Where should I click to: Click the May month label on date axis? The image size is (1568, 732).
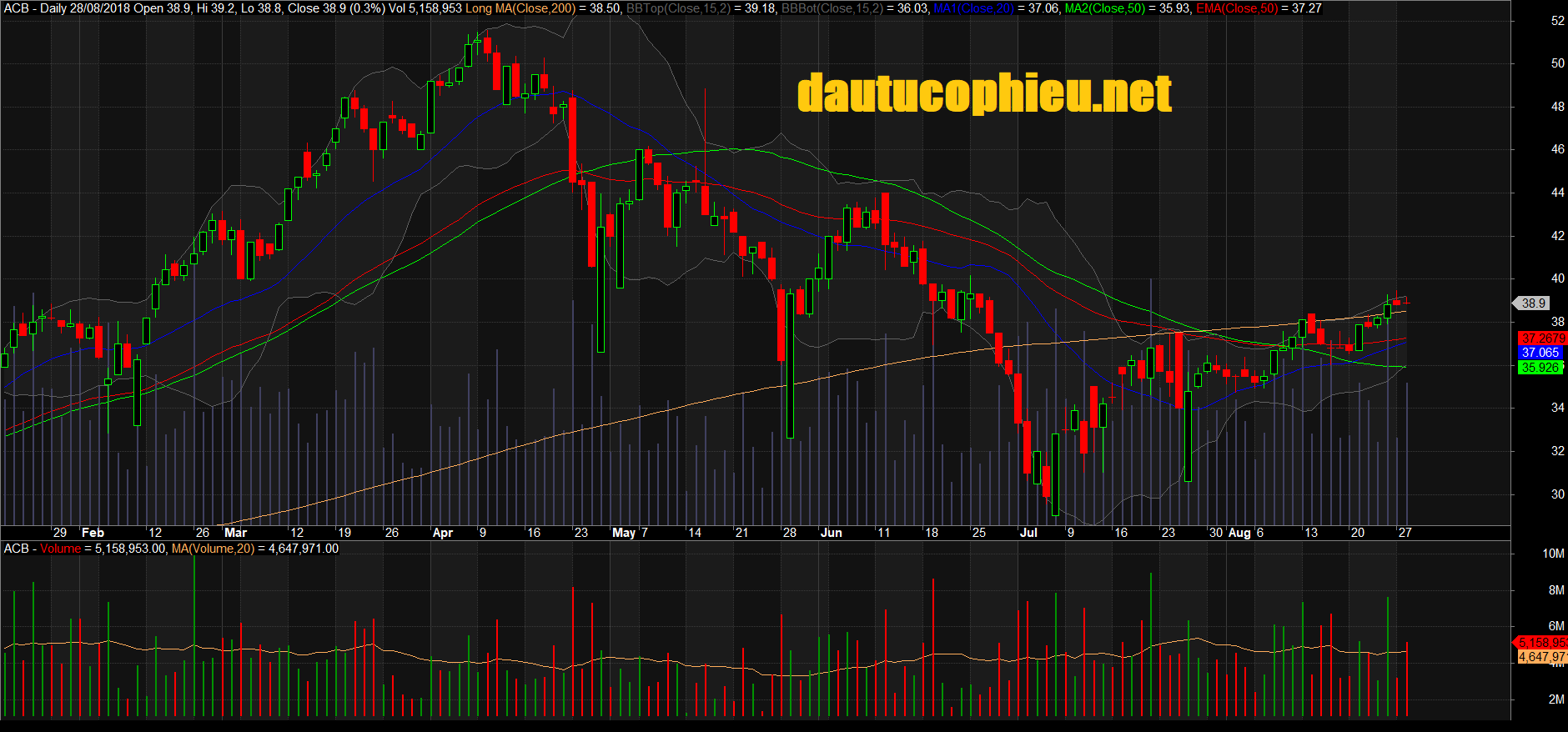(624, 533)
